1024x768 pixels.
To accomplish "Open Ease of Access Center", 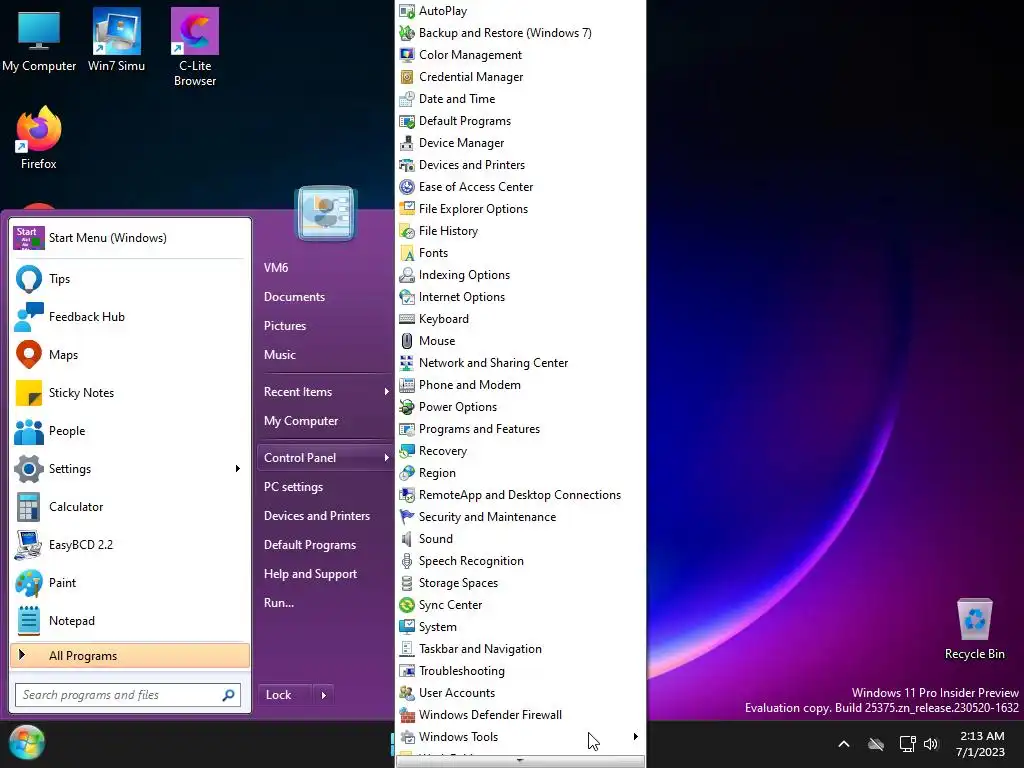I will tap(520, 187).
